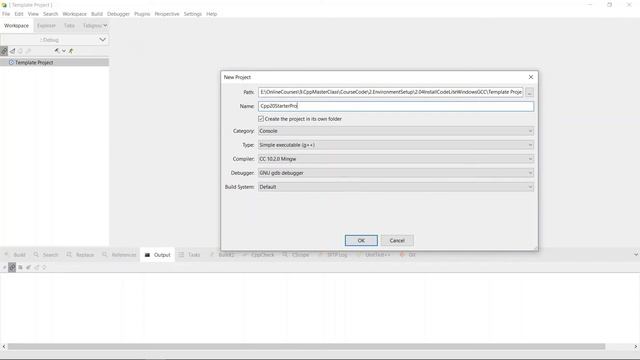The width and height of the screenshot is (640, 360).
Task: Open the View menu
Action: coord(33,14)
